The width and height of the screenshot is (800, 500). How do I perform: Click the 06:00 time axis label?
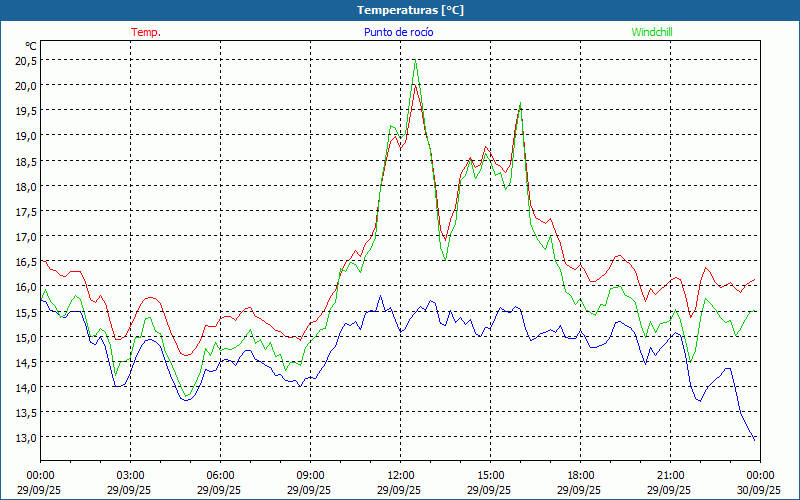[220, 475]
